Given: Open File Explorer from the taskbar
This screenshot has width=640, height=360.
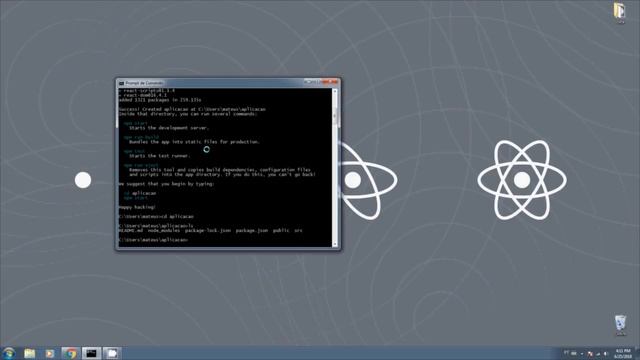Looking at the screenshot, I should click(29, 353).
